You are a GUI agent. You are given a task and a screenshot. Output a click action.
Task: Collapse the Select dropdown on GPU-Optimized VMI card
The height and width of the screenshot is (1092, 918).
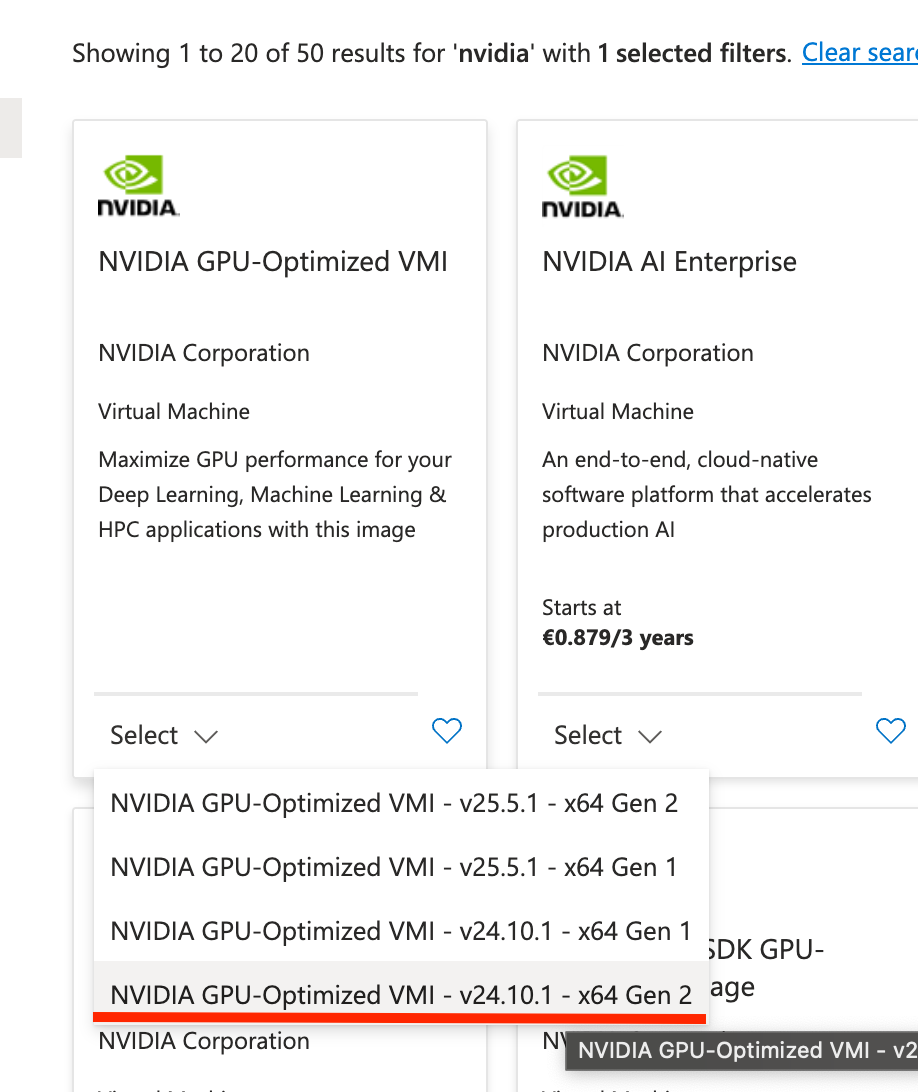(164, 736)
